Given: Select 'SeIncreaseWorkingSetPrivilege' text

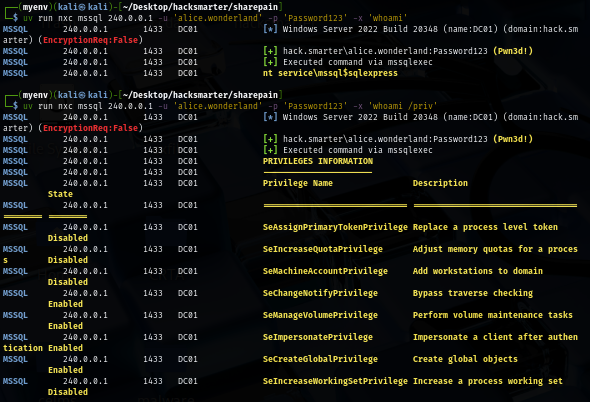Looking at the screenshot, I should pos(335,381).
